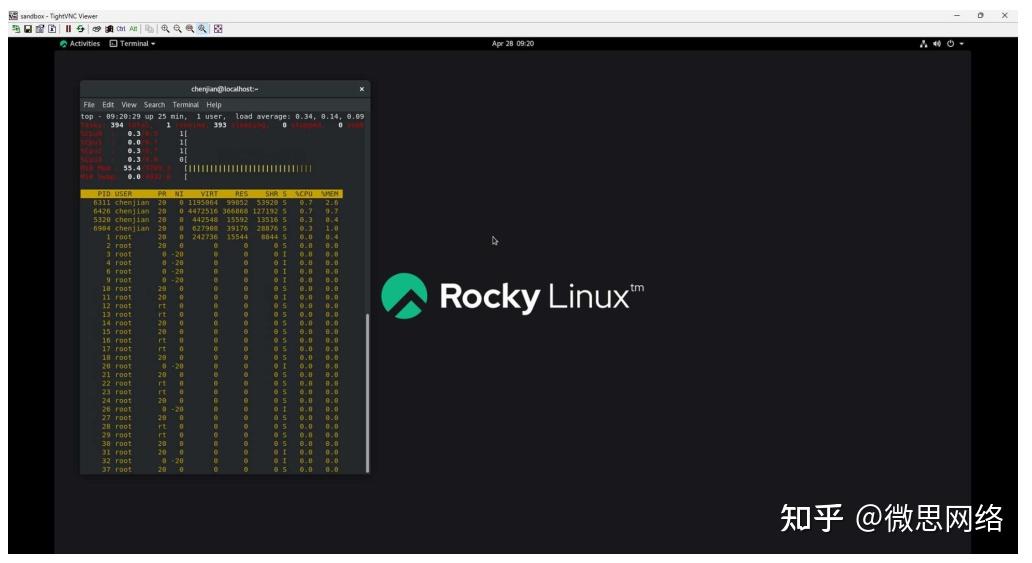The width and height of the screenshot is (1032, 563).
Task: Click the Zoom in magnifier icon
Action: pyautogui.click(x=165, y=29)
